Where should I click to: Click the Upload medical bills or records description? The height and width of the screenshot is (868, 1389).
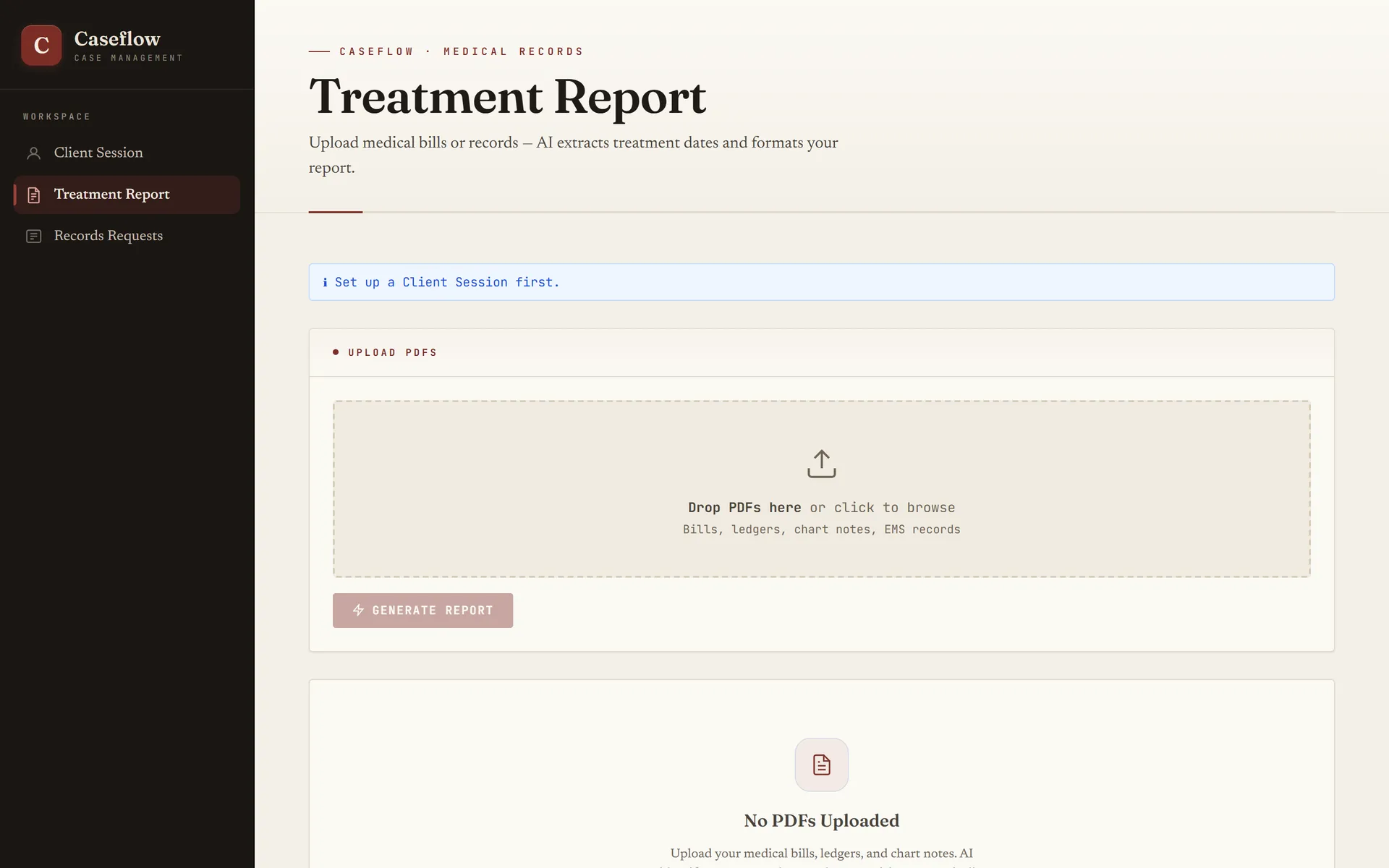click(573, 155)
